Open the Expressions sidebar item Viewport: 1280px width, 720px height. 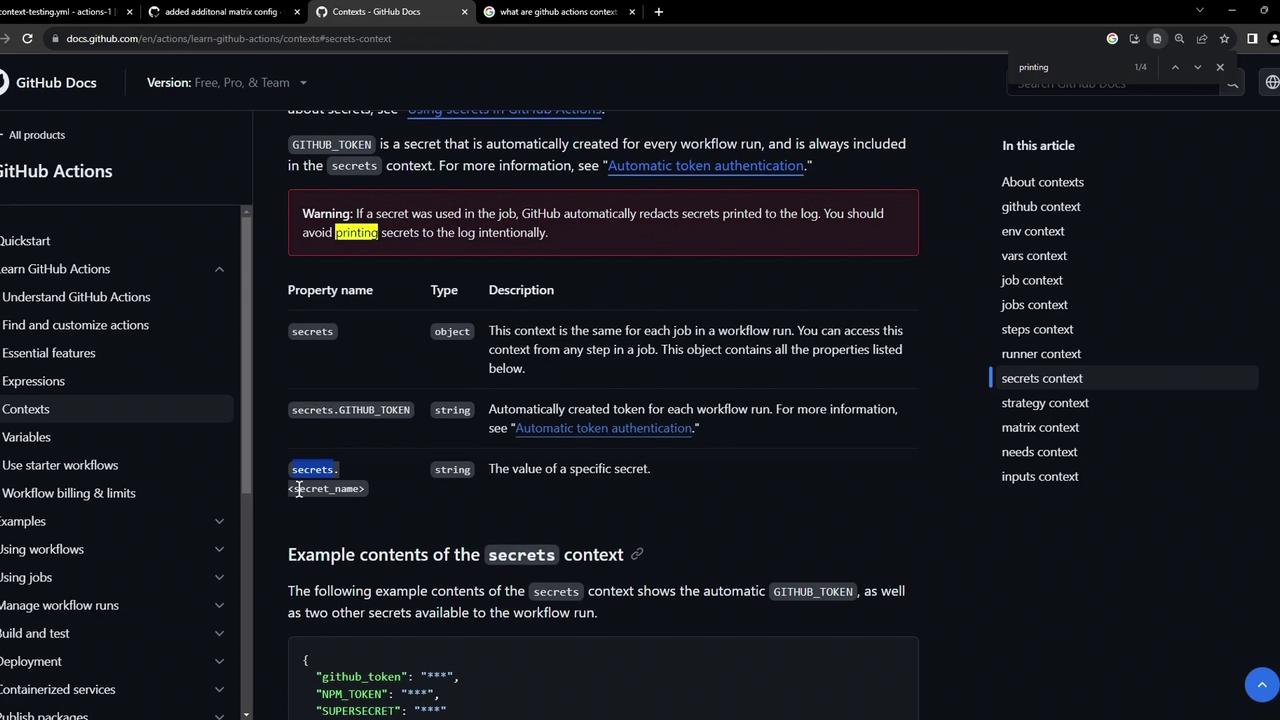pyautogui.click(x=33, y=381)
